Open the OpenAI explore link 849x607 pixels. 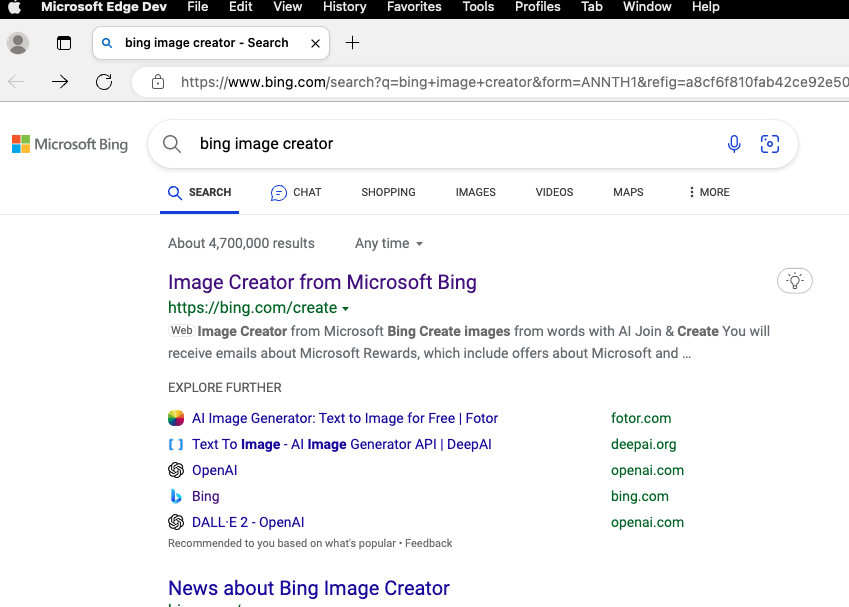(214, 470)
